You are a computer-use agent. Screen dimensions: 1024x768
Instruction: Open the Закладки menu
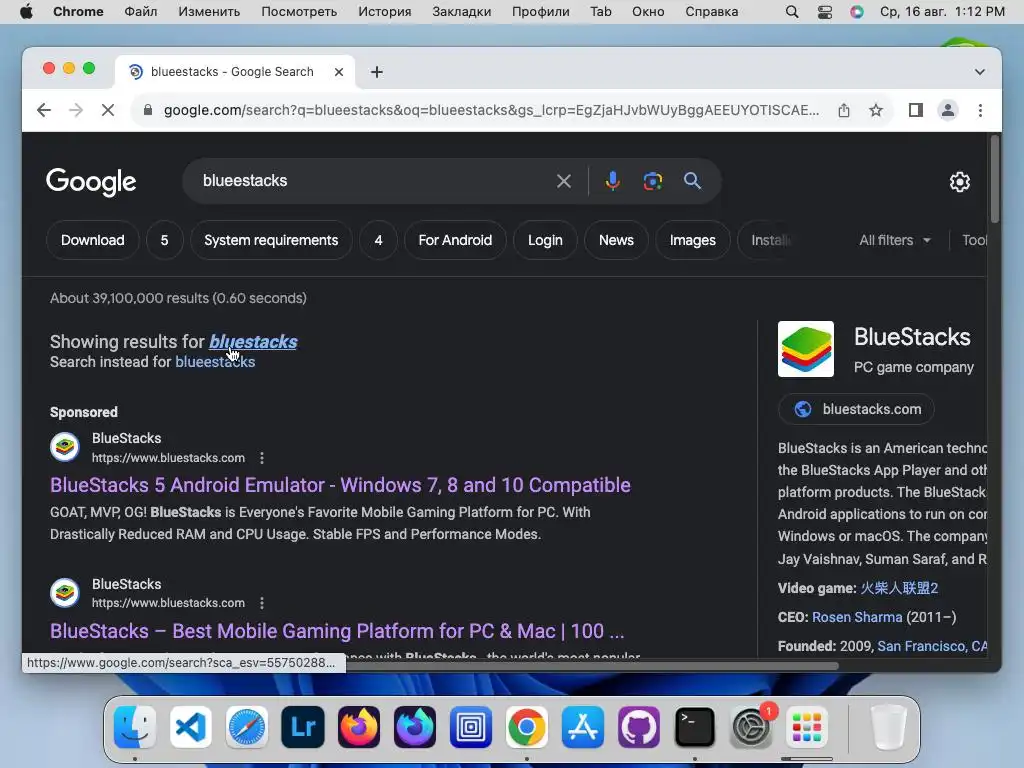462,12
